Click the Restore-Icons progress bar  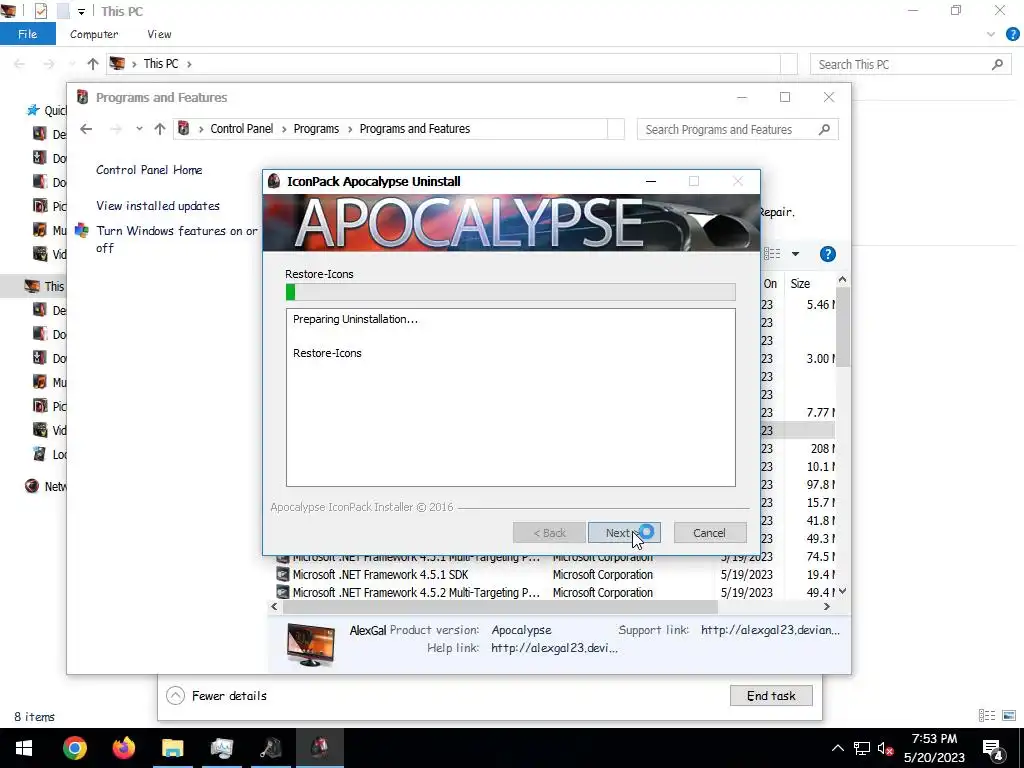coord(511,292)
